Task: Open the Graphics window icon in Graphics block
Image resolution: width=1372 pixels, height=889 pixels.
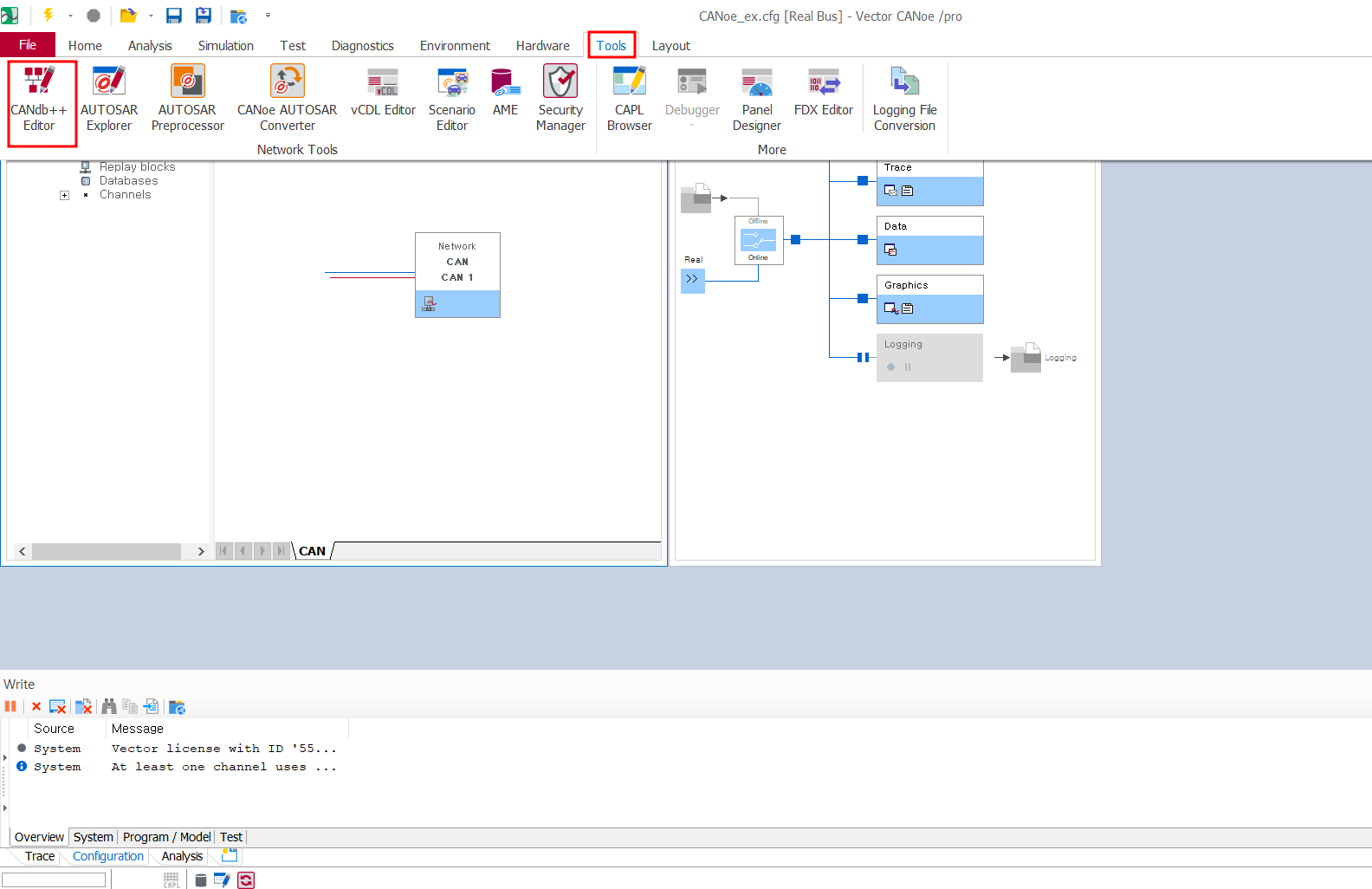Action: pos(890,308)
